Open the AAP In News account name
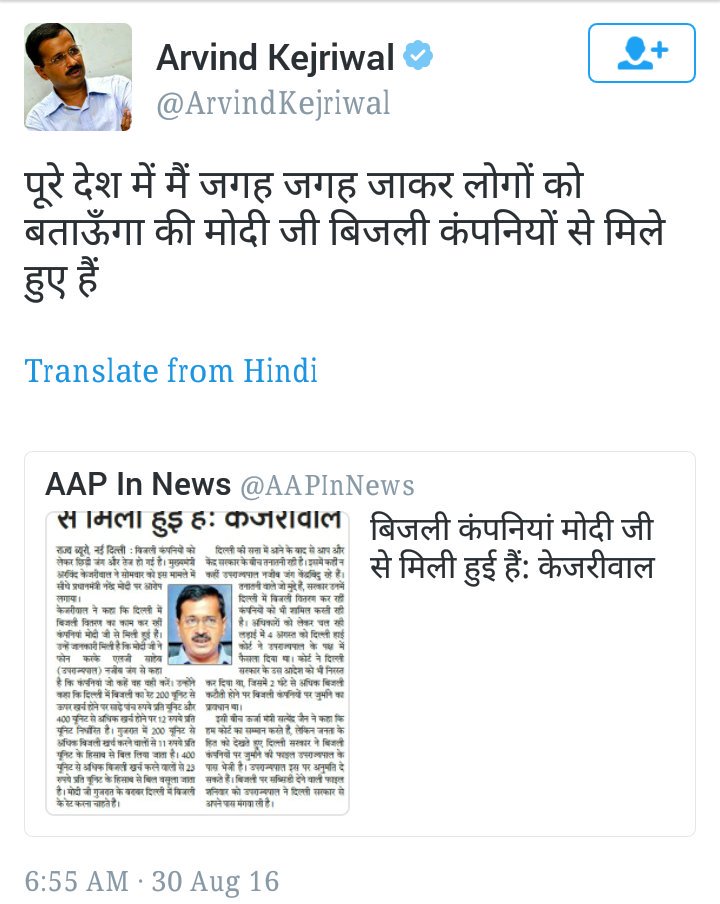This screenshot has height=904, width=720. tap(138, 484)
